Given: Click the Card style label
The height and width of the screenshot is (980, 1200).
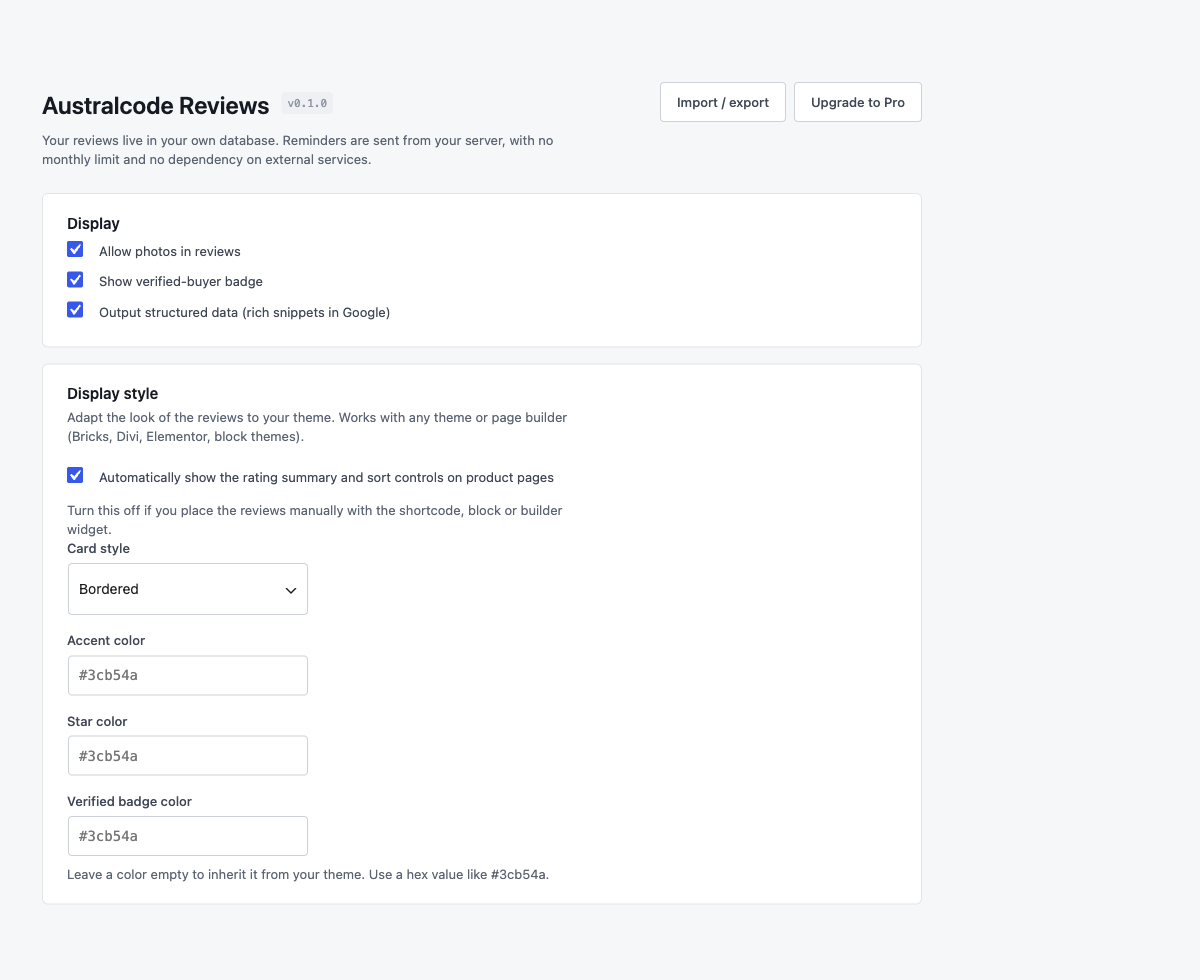Looking at the screenshot, I should tap(99, 549).
